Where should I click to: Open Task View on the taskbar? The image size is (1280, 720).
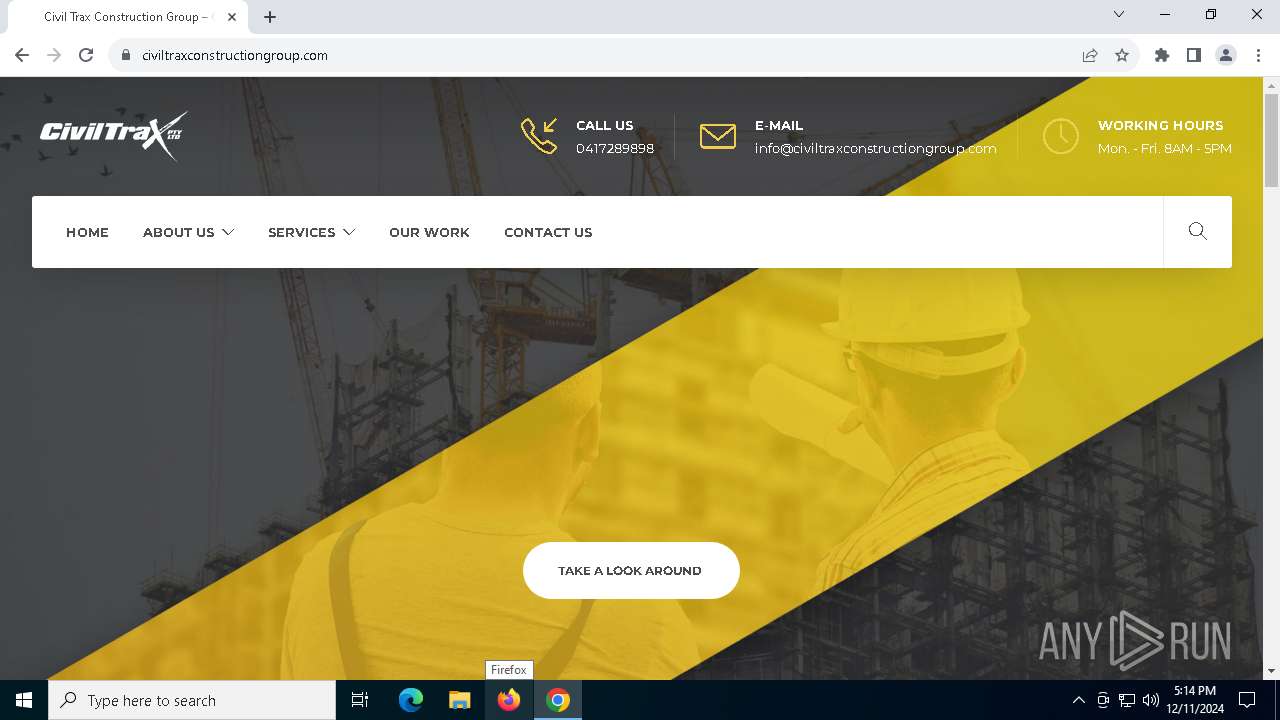pyautogui.click(x=360, y=700)
